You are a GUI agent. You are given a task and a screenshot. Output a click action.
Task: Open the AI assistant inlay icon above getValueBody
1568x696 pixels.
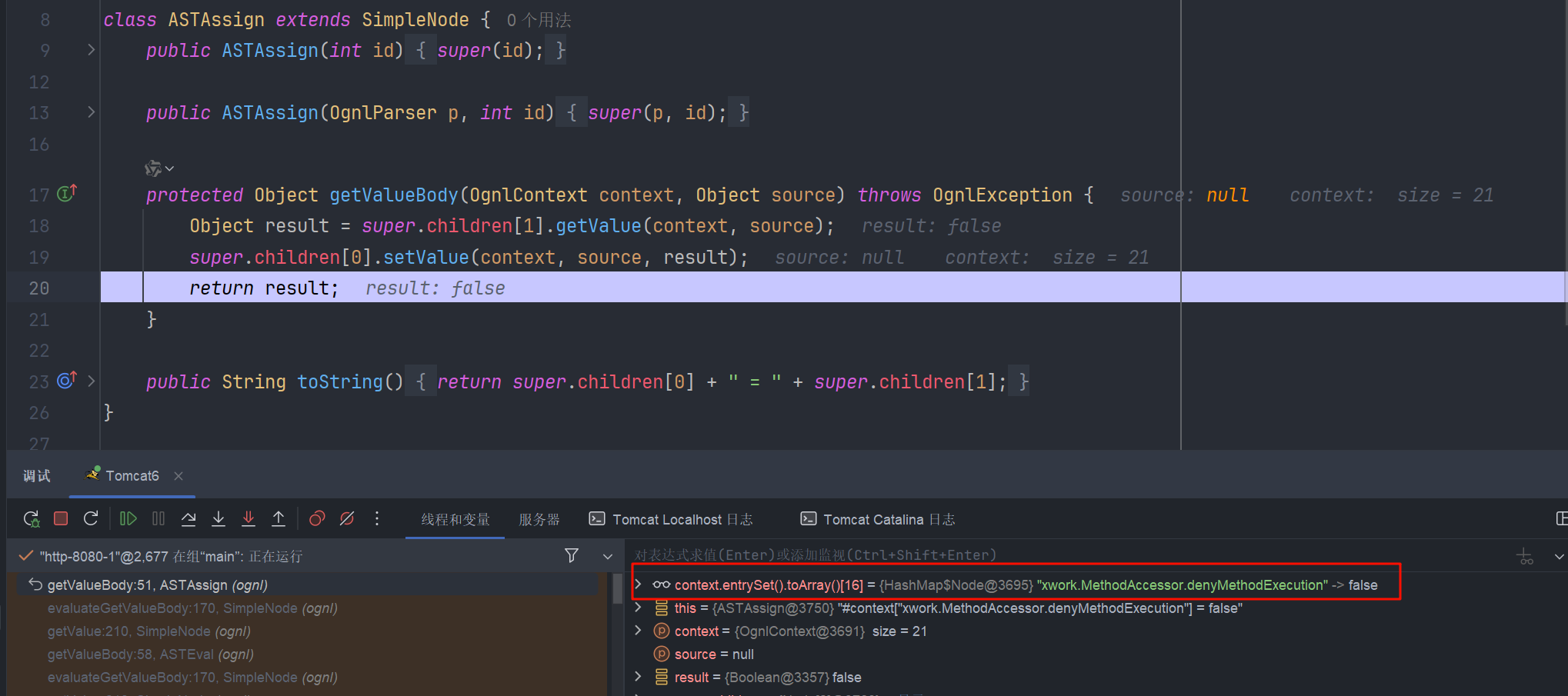[153, 168]
